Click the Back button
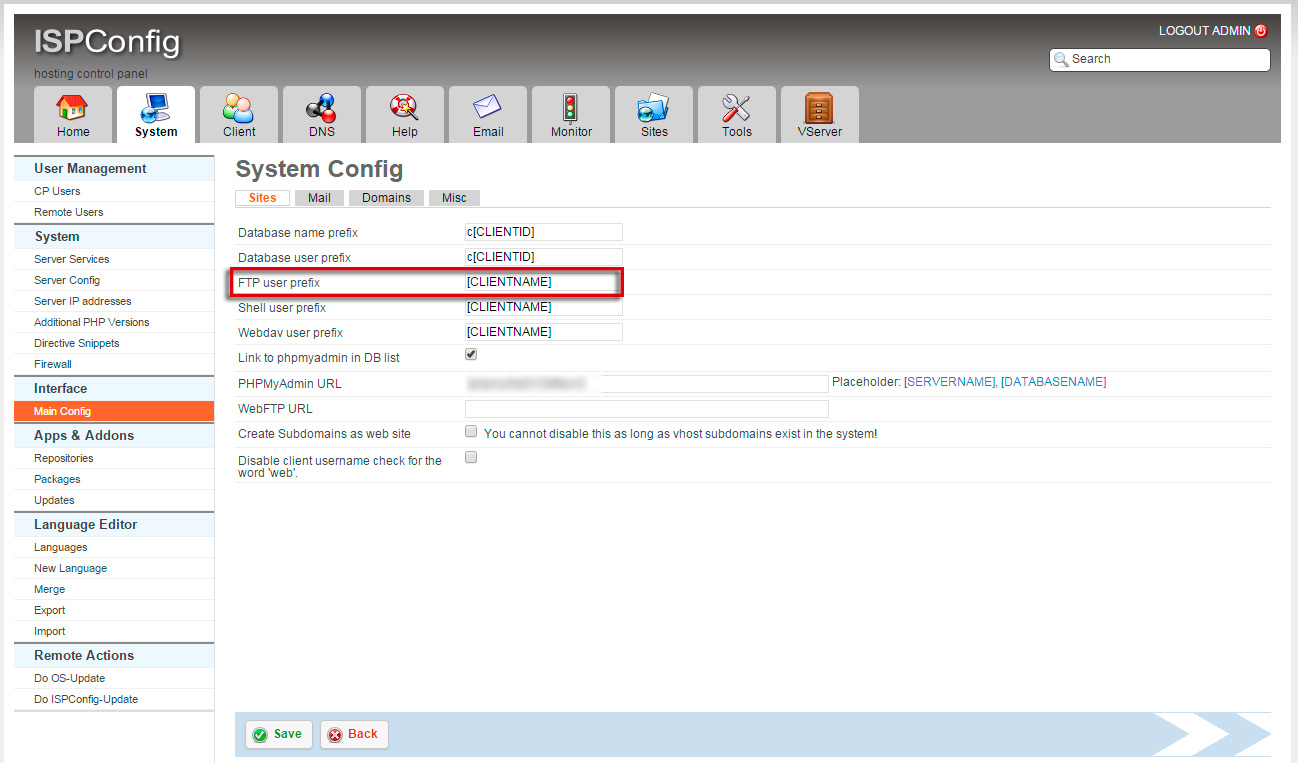Screen dimensions: 1298x763 tap(354, 734)
